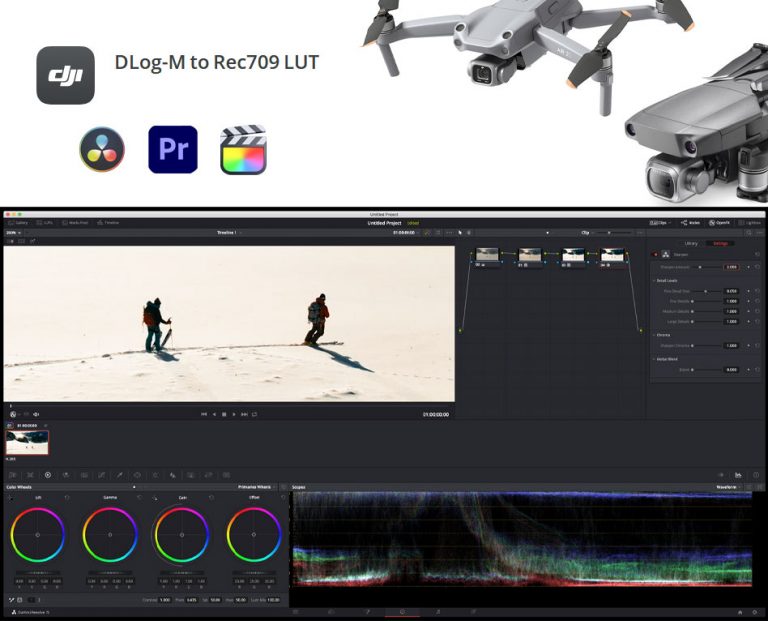The height and width of the screenshot is (621, 768).
Task: Adjust the Fine Detail Size slider
Action: click(x=706, y=291)
